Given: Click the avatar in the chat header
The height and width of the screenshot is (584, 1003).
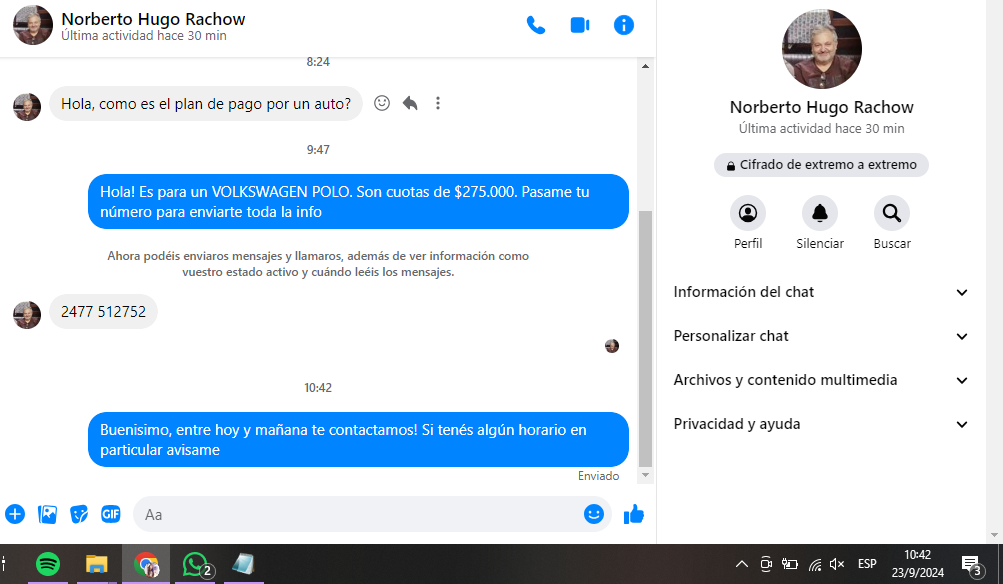Looking at the screenshot, I should [x=33, y=25].
